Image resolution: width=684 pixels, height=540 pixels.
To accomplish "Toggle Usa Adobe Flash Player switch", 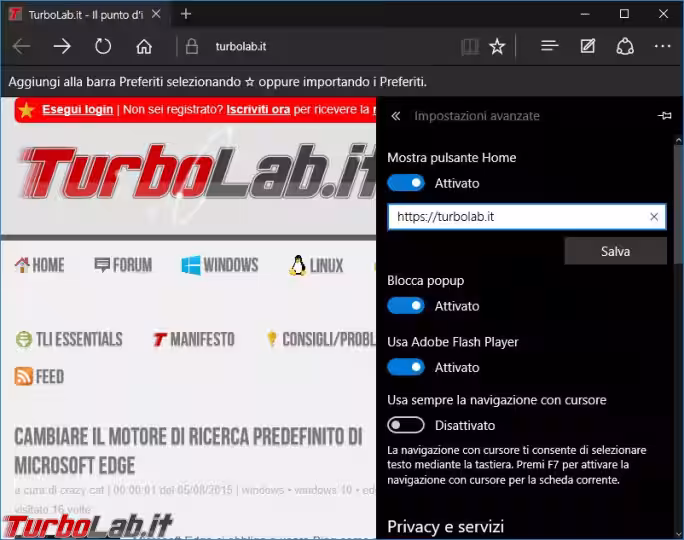I will [406, 367].
